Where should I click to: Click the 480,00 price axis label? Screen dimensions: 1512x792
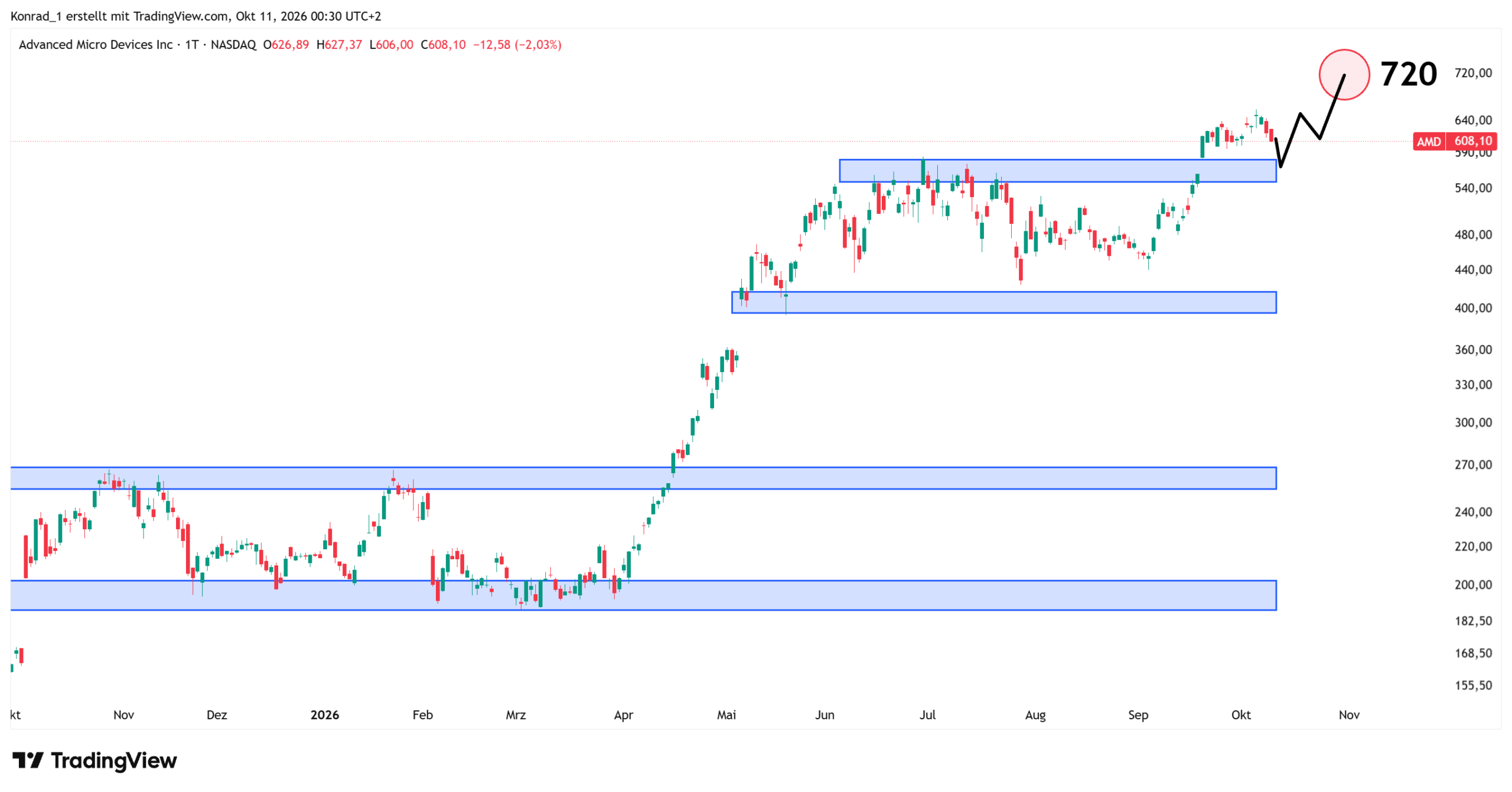1473,234
